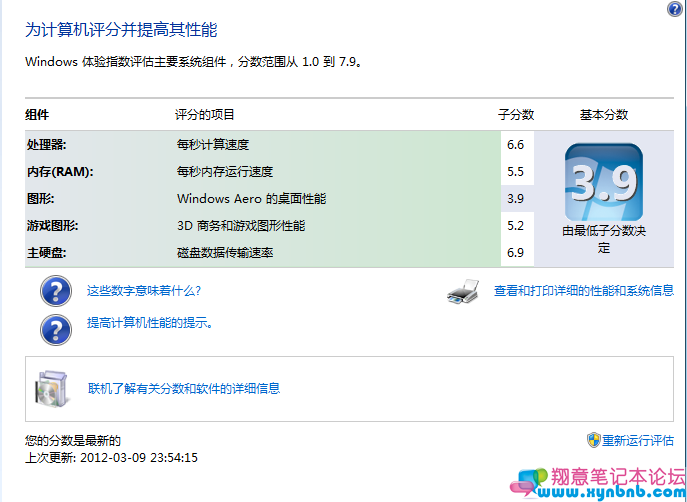
Task: Click the 为计算机评分并提高其性能 heading
Action: click(x=121, y=30)
